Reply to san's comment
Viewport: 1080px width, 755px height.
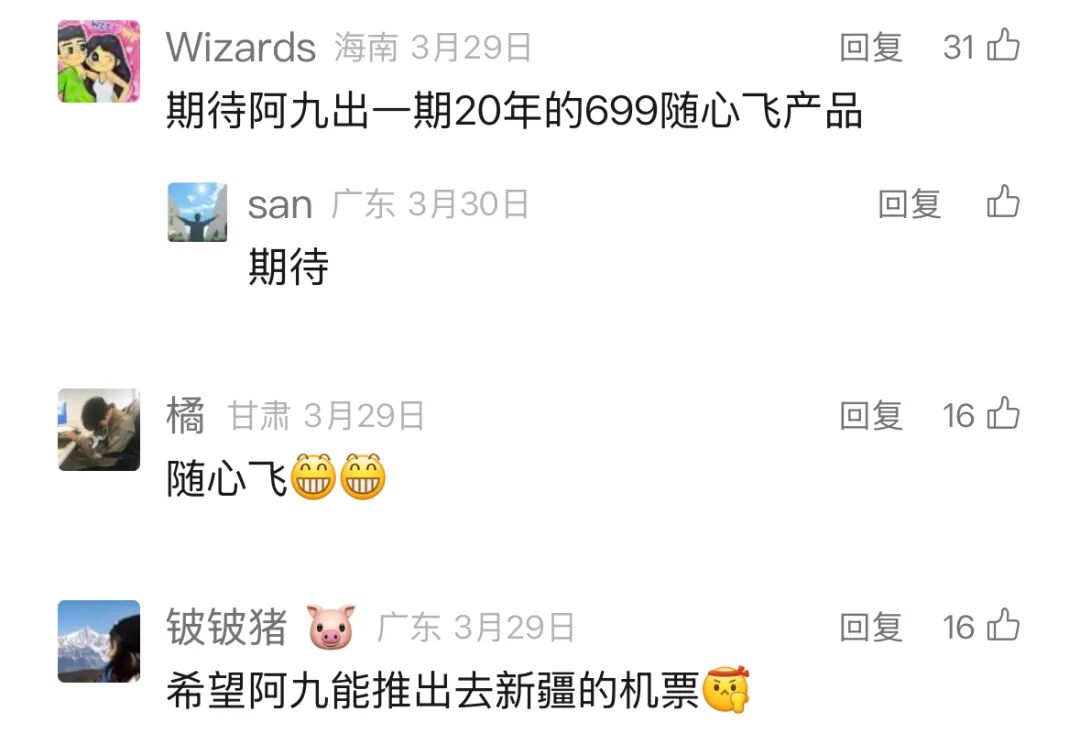click(x=909, y=204)
